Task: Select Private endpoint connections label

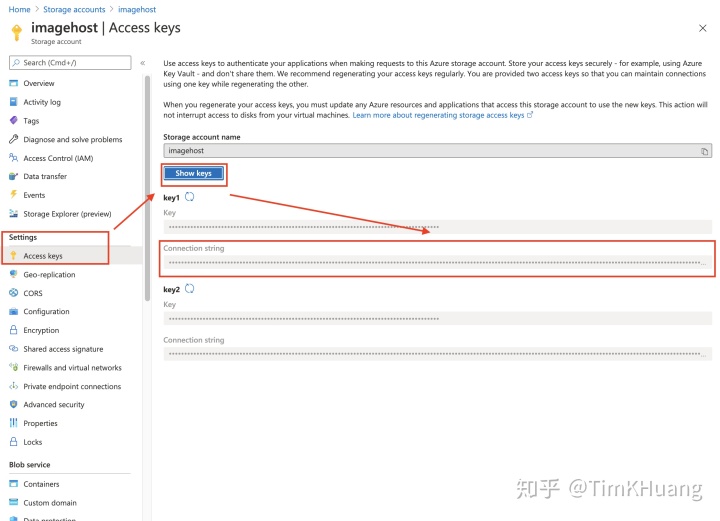Action: [72, 387]
